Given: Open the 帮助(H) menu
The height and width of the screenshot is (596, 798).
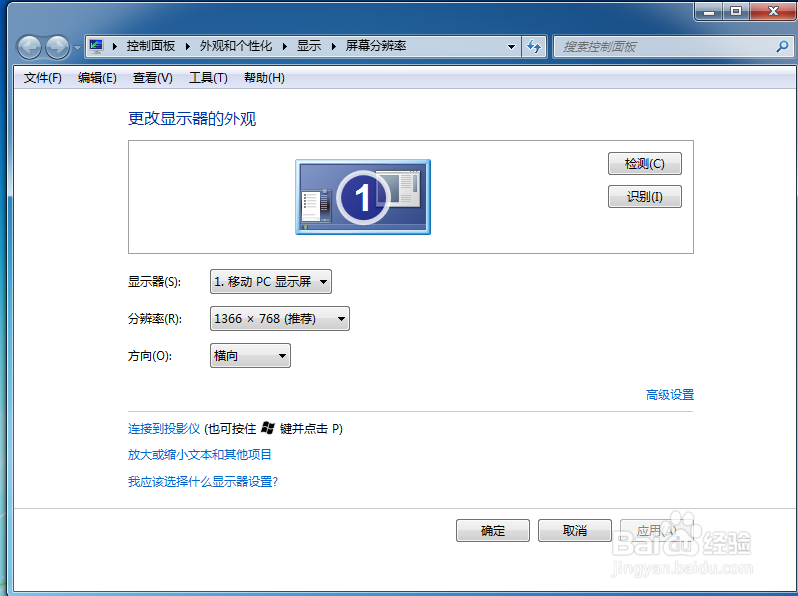Looking at the screenshot, I should click(264, 78).
